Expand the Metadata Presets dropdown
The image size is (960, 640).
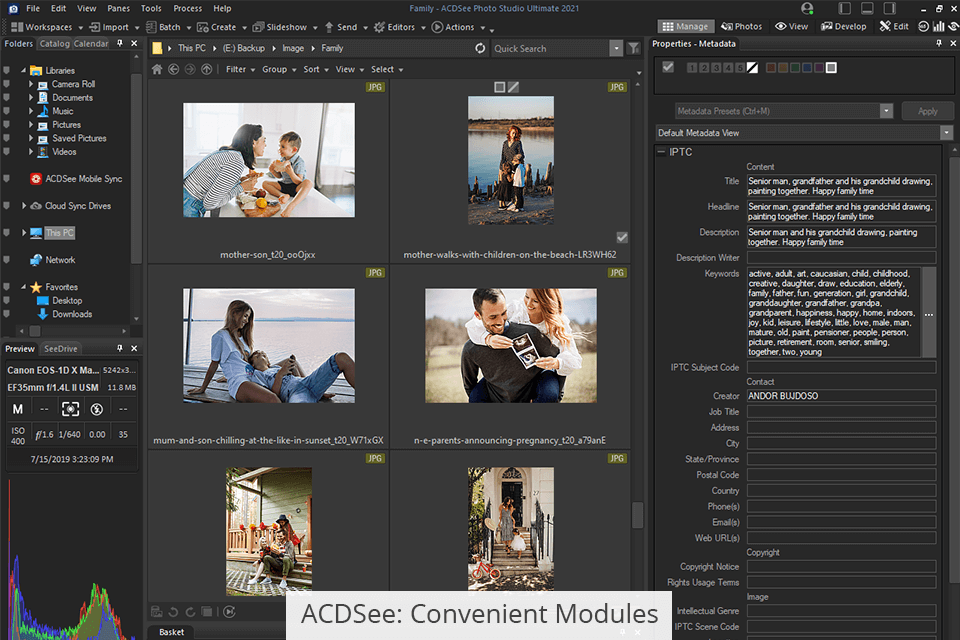click(x=886, y=111)
